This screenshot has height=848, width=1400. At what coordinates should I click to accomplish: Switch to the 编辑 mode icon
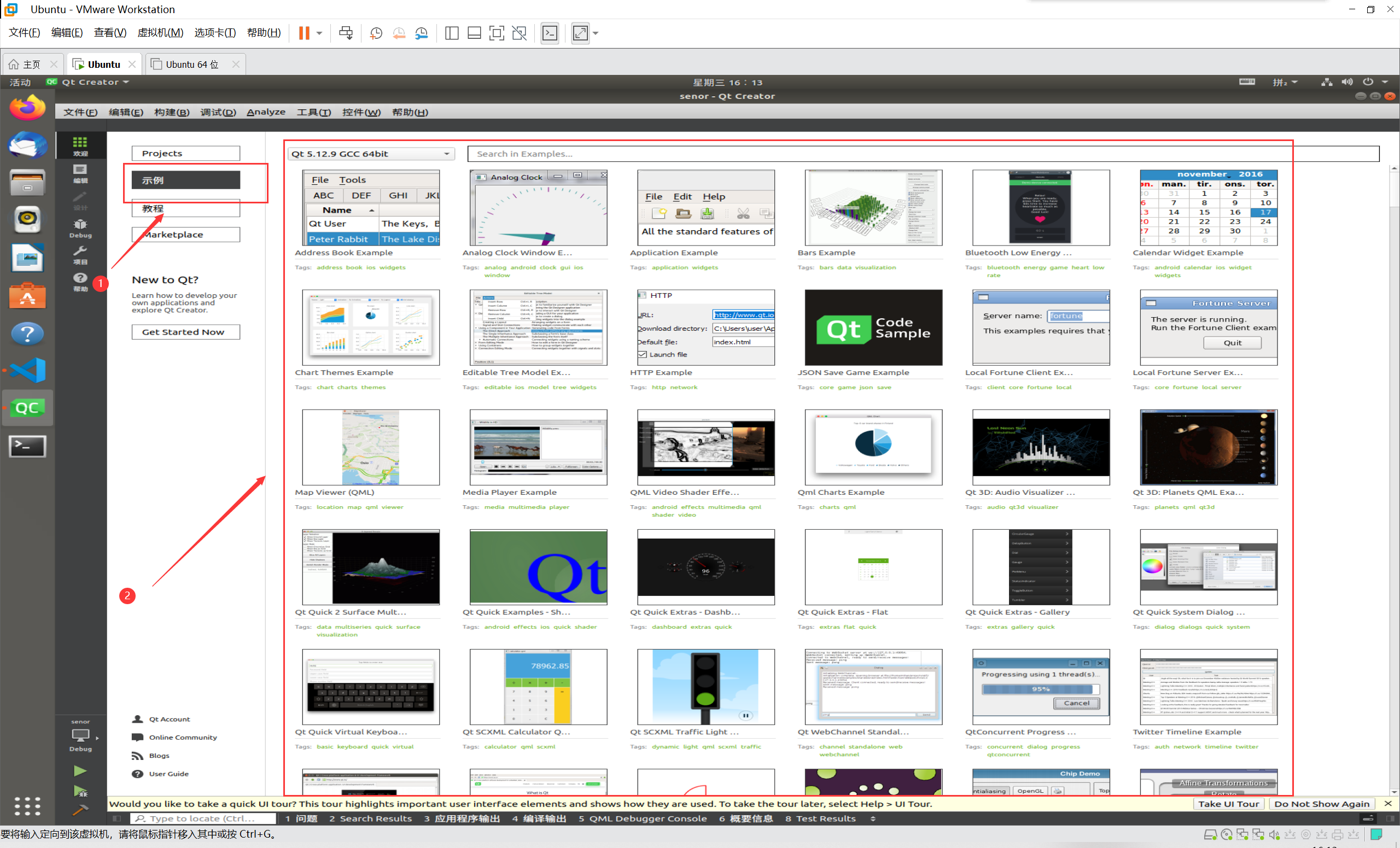[80, 174]
